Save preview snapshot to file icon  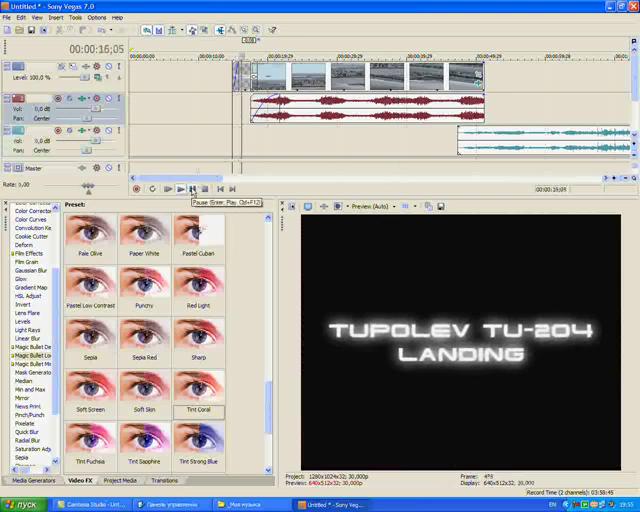coord(441,207)
